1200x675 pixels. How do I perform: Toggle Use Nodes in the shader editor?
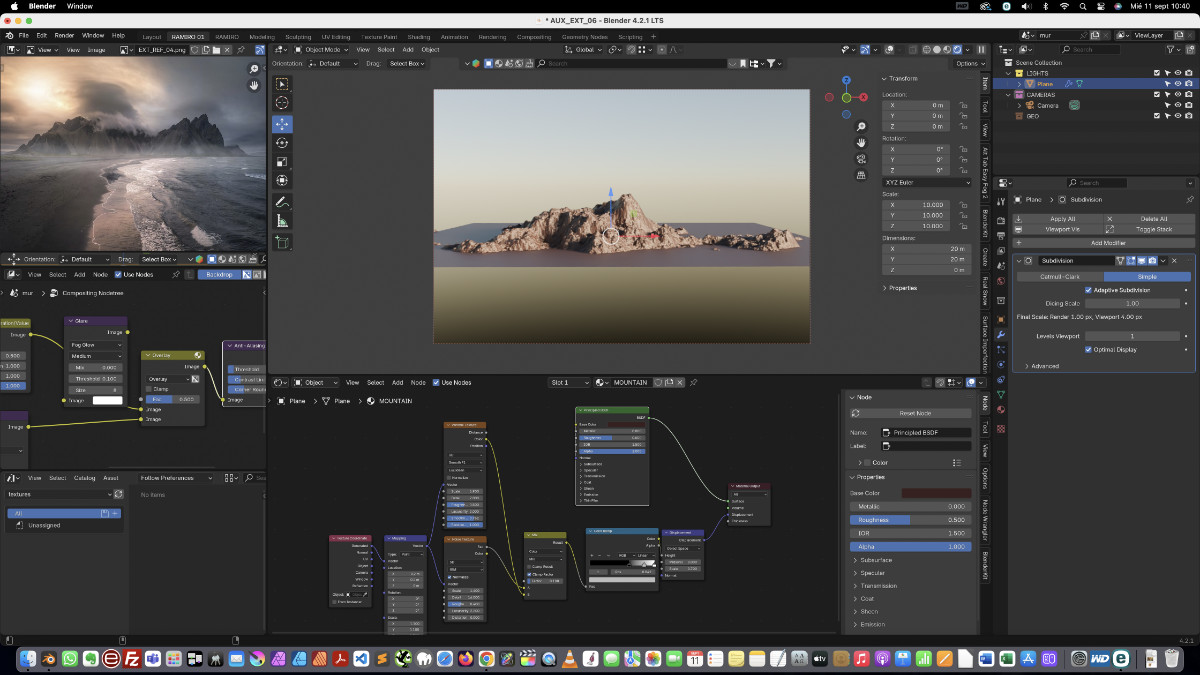(x=437, y=382)
